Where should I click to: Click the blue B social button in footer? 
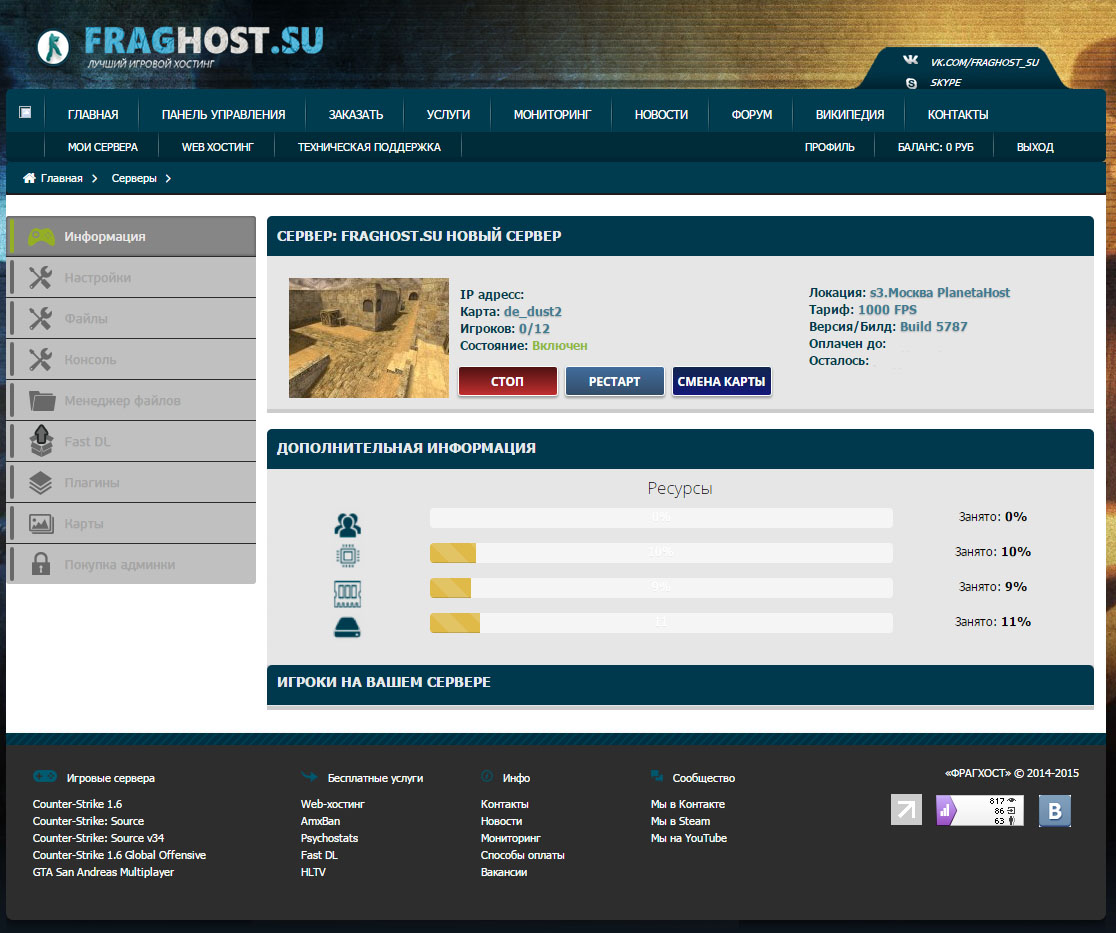click(1055, 811)
